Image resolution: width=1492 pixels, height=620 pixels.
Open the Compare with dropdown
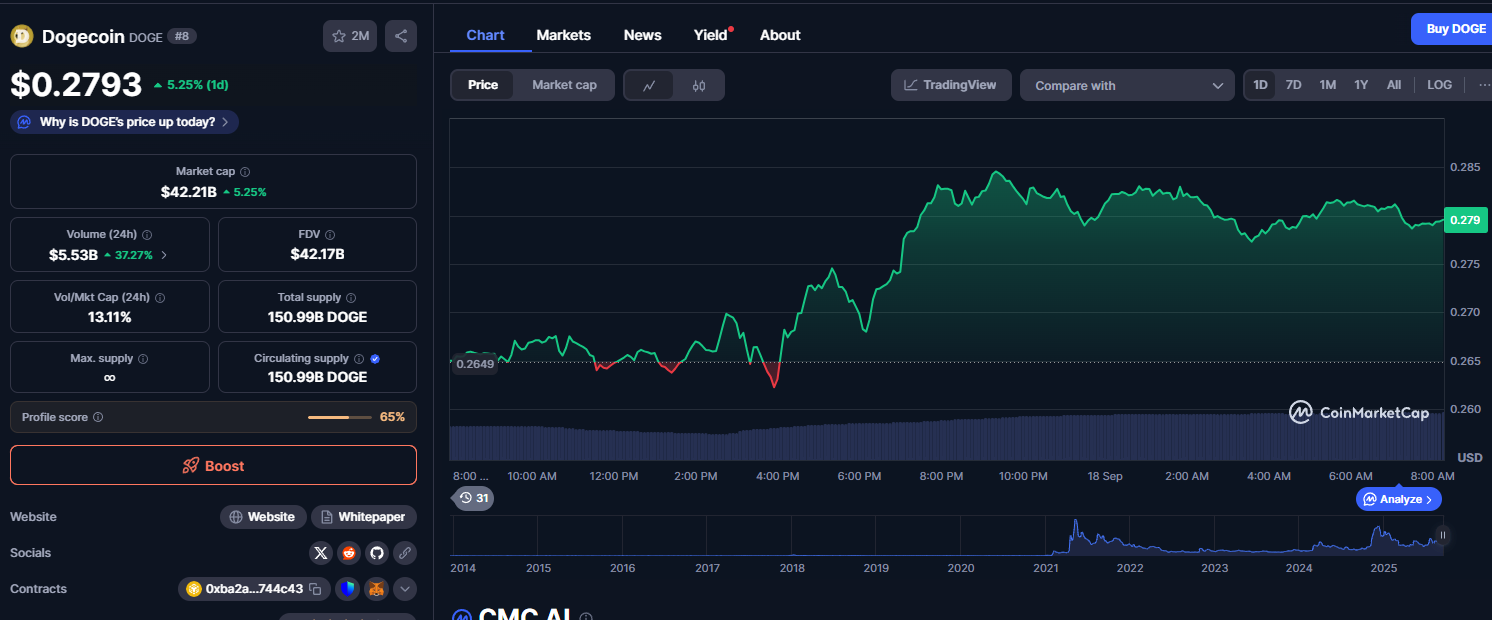click(x=1128, y=86)
